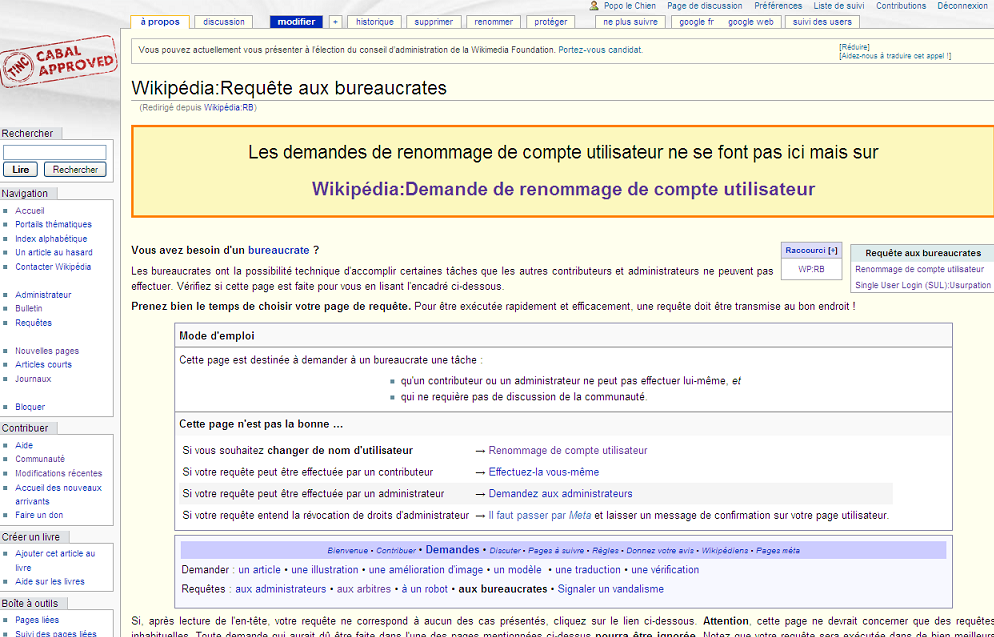
Task: Select the supprimer tab
Action: tap(434, 22)
